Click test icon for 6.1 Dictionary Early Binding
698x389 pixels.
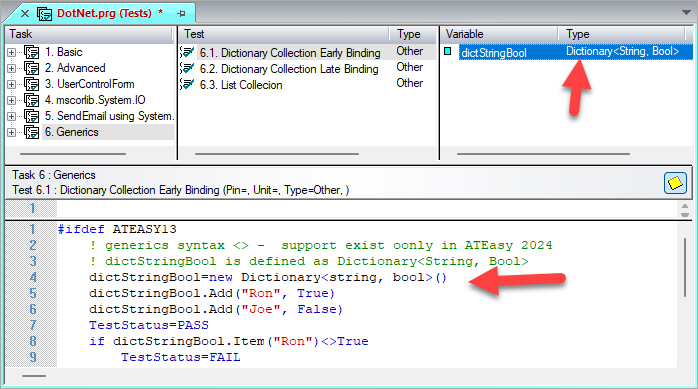(x=187, y=53)
